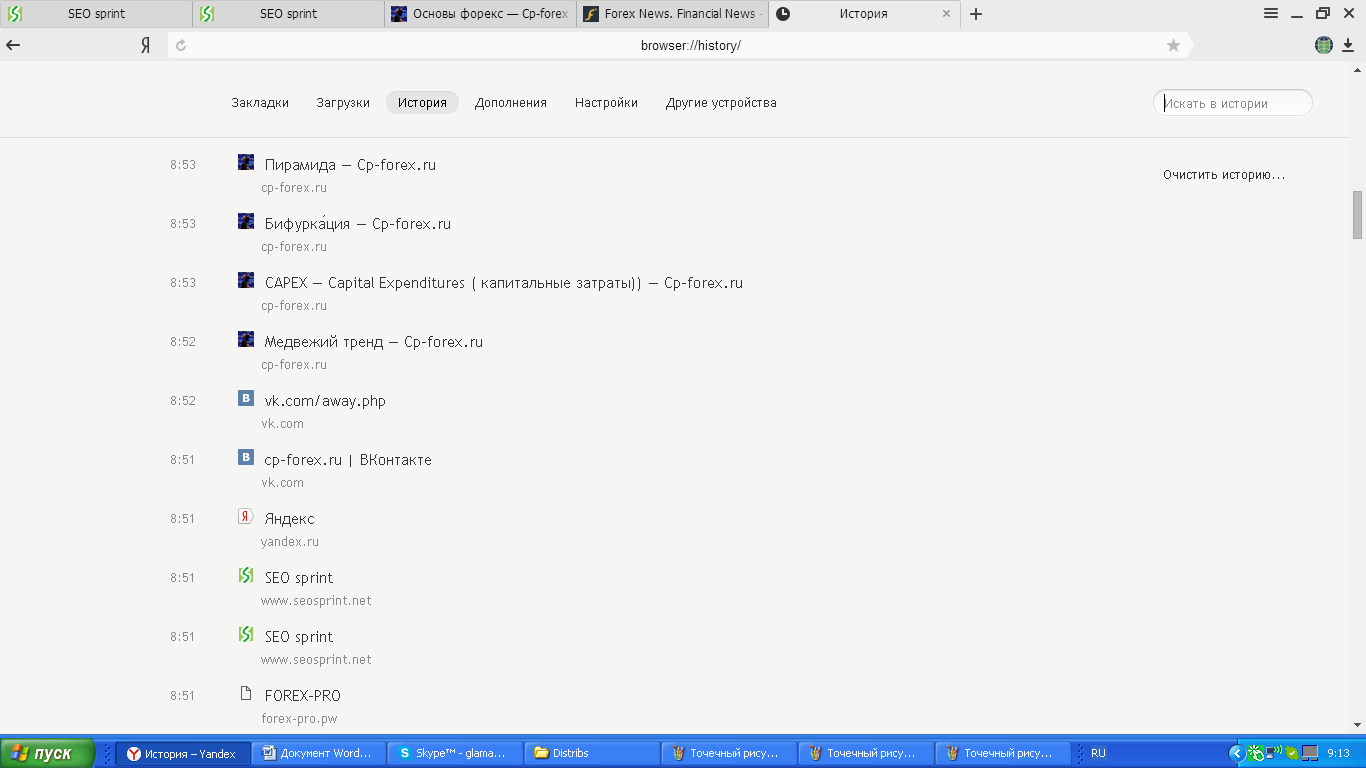Click the forex-pro.pw domain text
The image size is (1366, 768).
click(299, 719)
